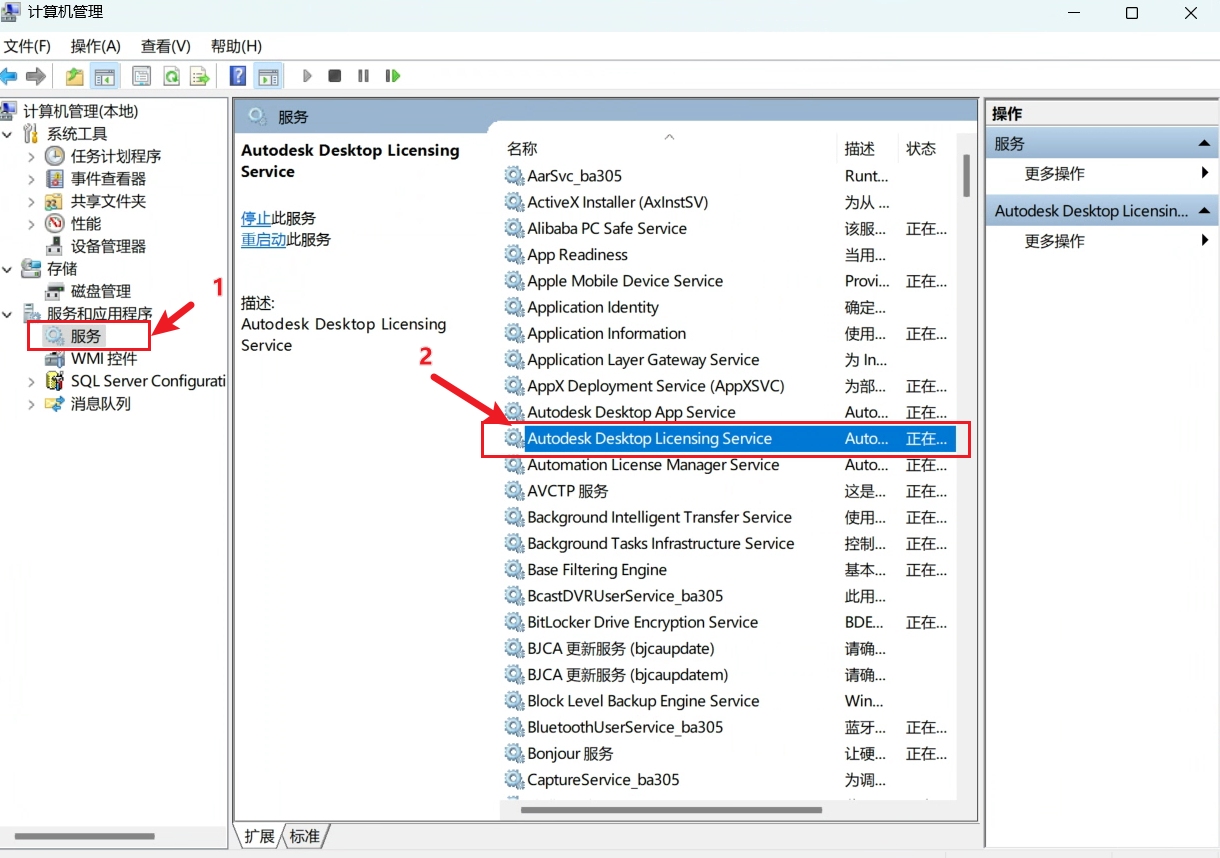
Task: Collapse the Autodesk Desktop Licensin... actions section
Action: click(1204, 211)
